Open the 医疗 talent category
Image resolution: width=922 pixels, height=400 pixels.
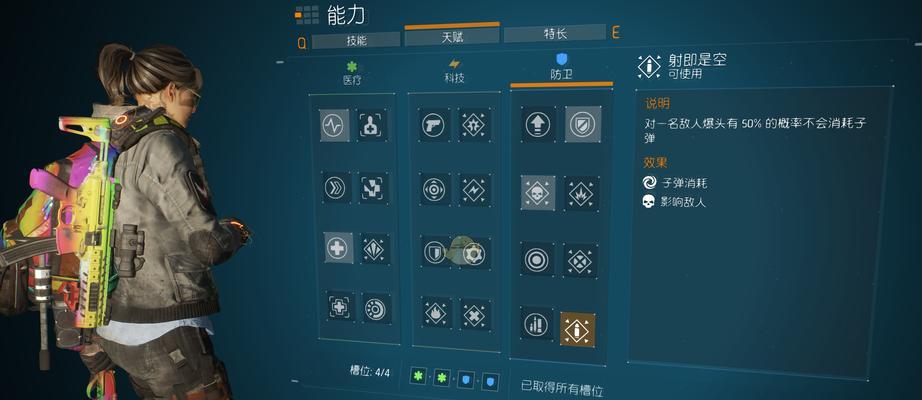[352, 74]
